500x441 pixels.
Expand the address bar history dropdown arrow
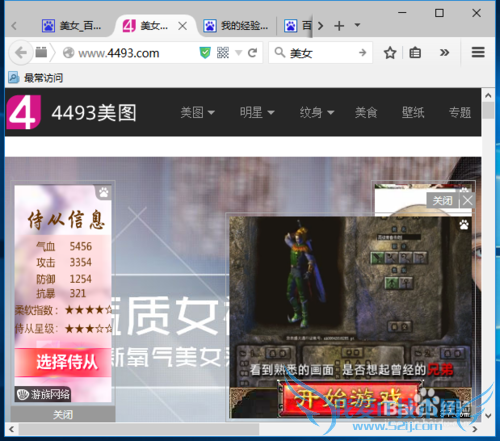click(239, 53)
